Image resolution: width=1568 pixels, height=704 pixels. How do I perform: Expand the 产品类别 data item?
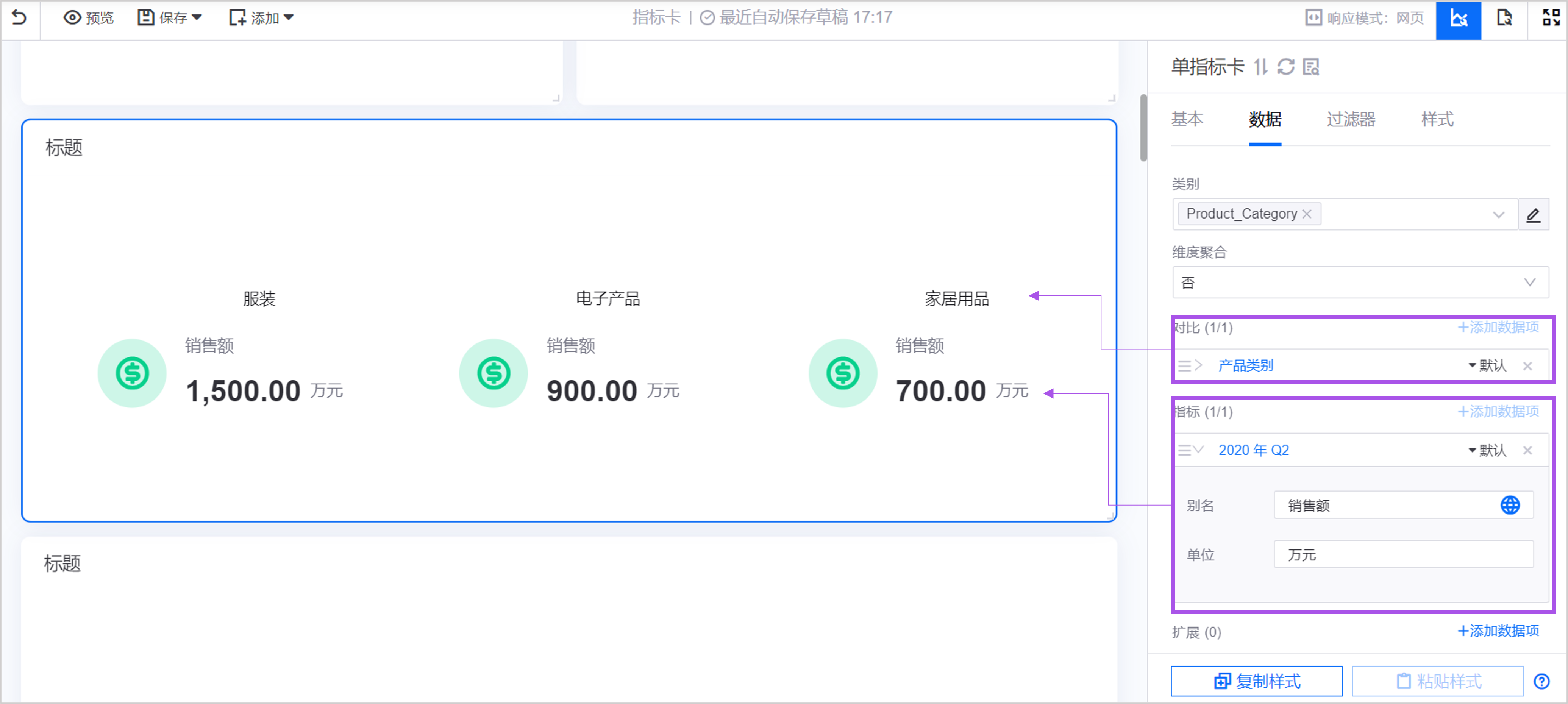coord(1198,365)
